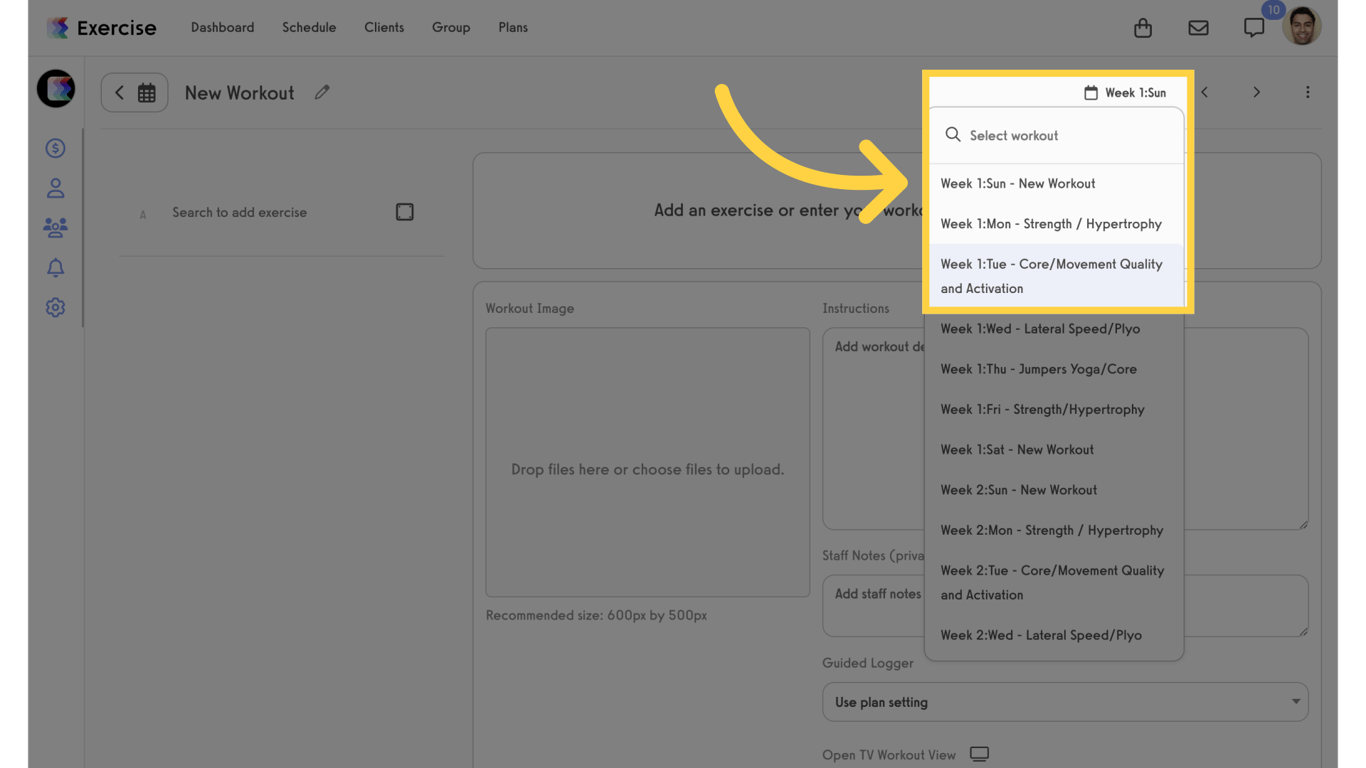Open the payments icon in the left sidebar

pos(55,147)
